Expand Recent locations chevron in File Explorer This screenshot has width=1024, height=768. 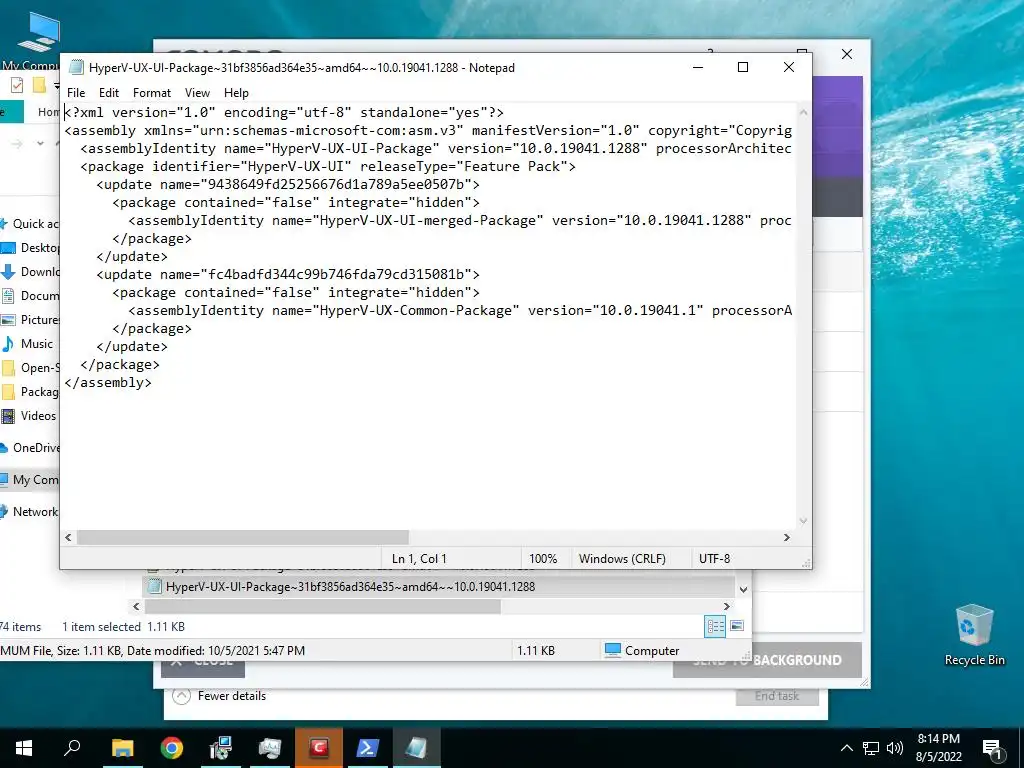pos(40,144)
